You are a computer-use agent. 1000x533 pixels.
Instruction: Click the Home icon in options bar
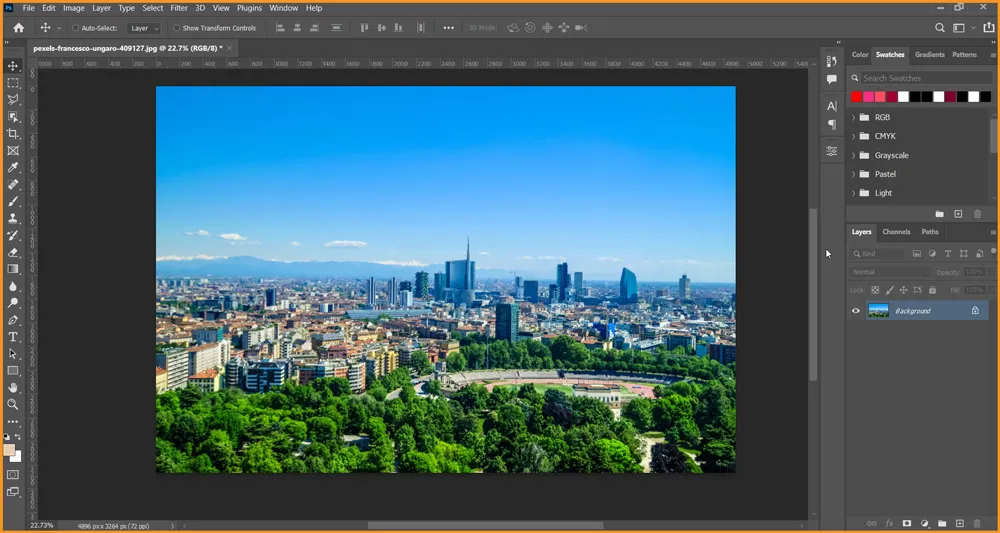point(18,27)
